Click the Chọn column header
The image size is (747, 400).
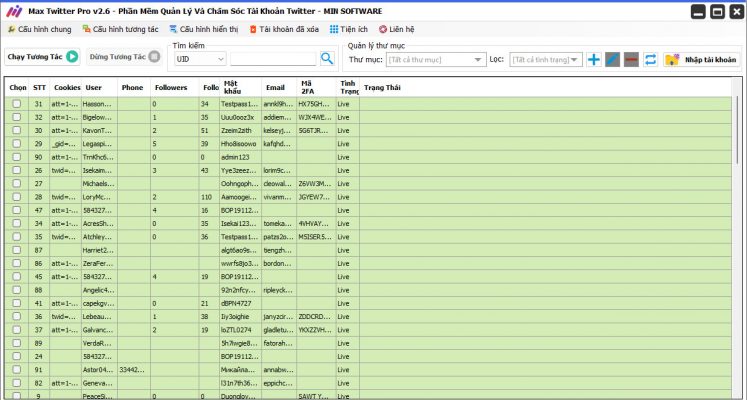pyautogui.click(x=17, y=88)
